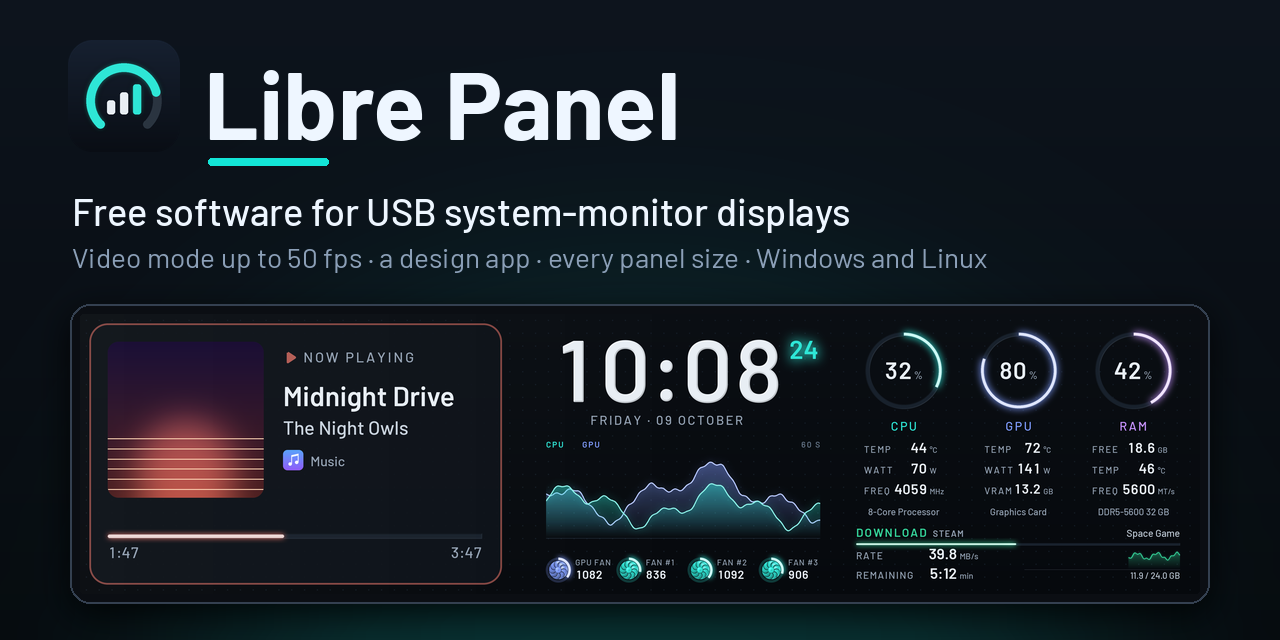Click the RAM temperature value 46 °C
Screen dimensions: 1280x640
coord(1153,468)
